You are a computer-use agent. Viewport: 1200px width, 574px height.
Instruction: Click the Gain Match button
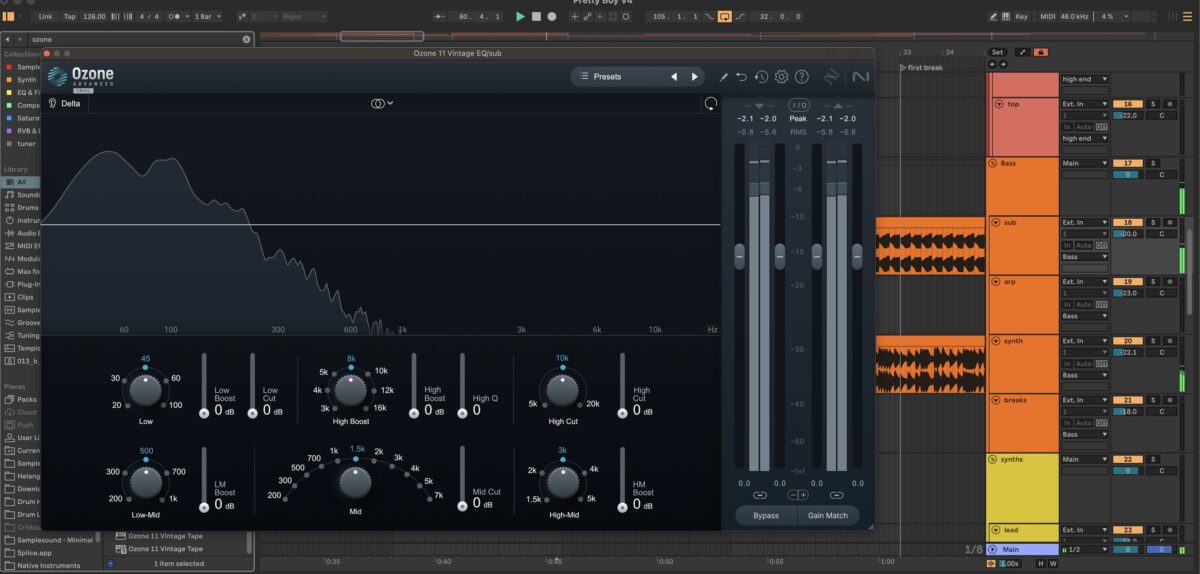click(827, 516)
